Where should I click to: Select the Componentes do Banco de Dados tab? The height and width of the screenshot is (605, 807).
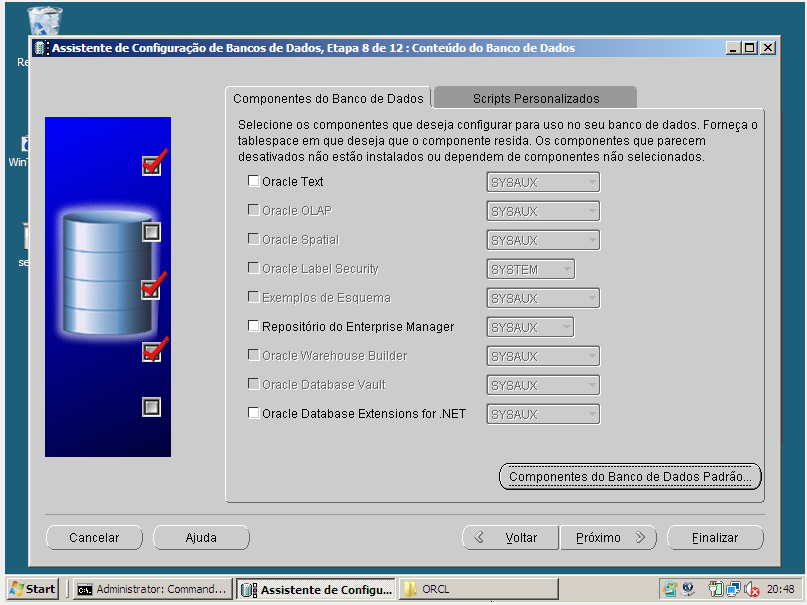329,99
